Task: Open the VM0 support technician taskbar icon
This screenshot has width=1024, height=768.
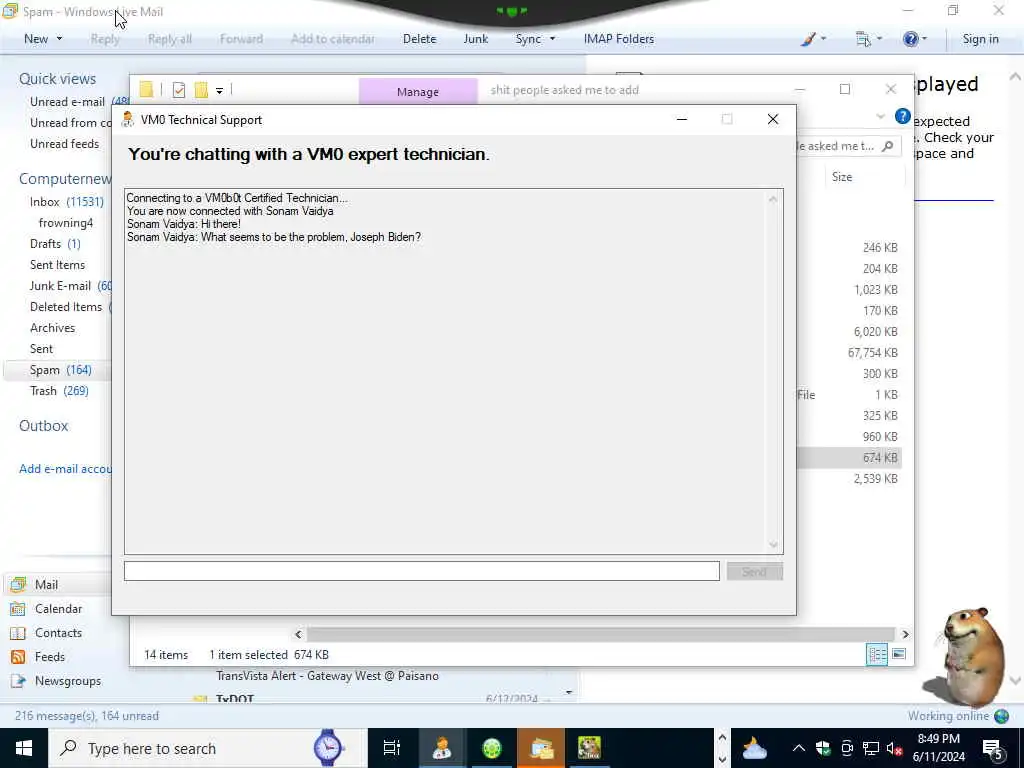Action: coord(441,748)
